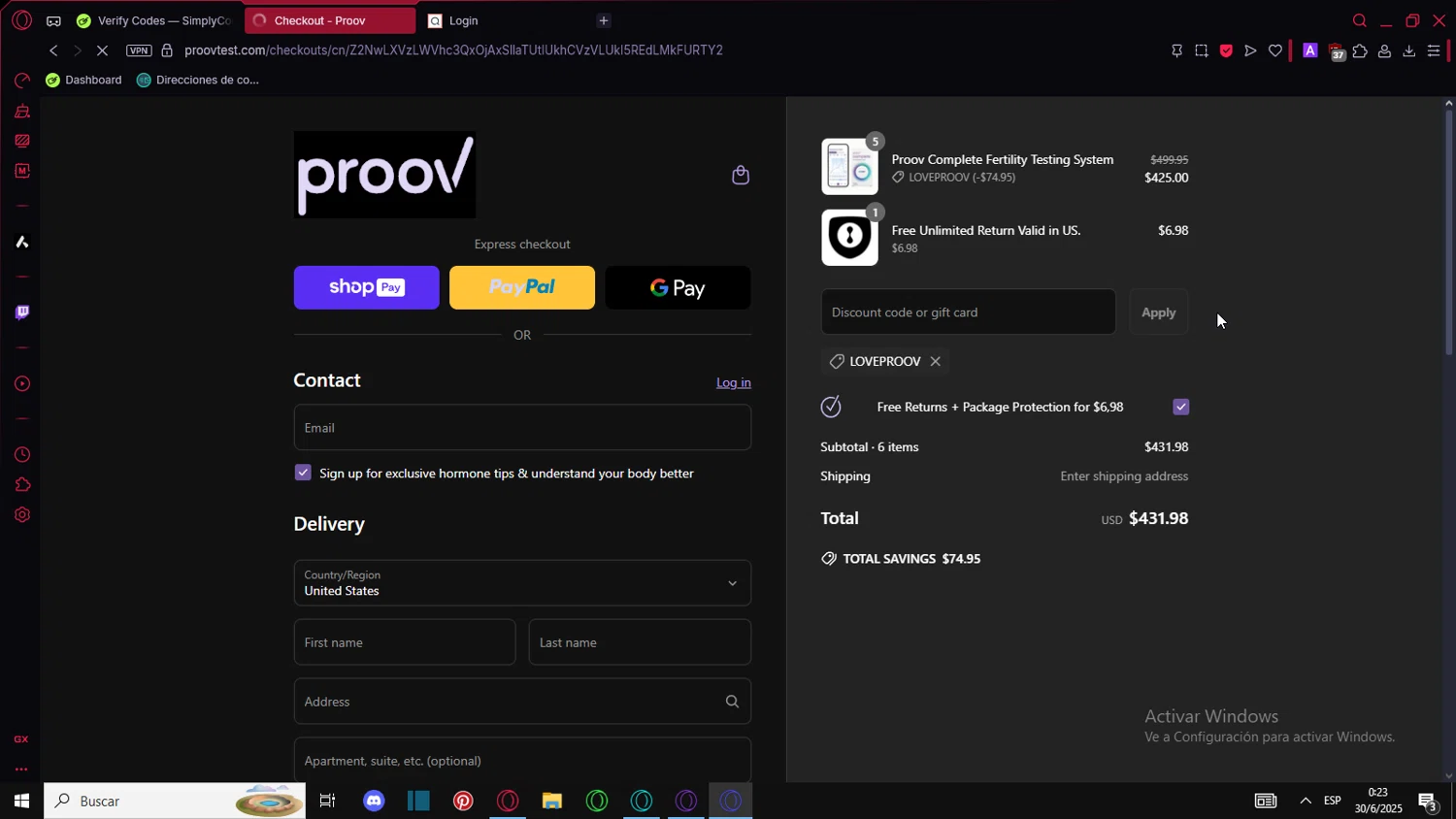Open Easy Setup menu icon
The image size is (1456, 819).
1434,50
